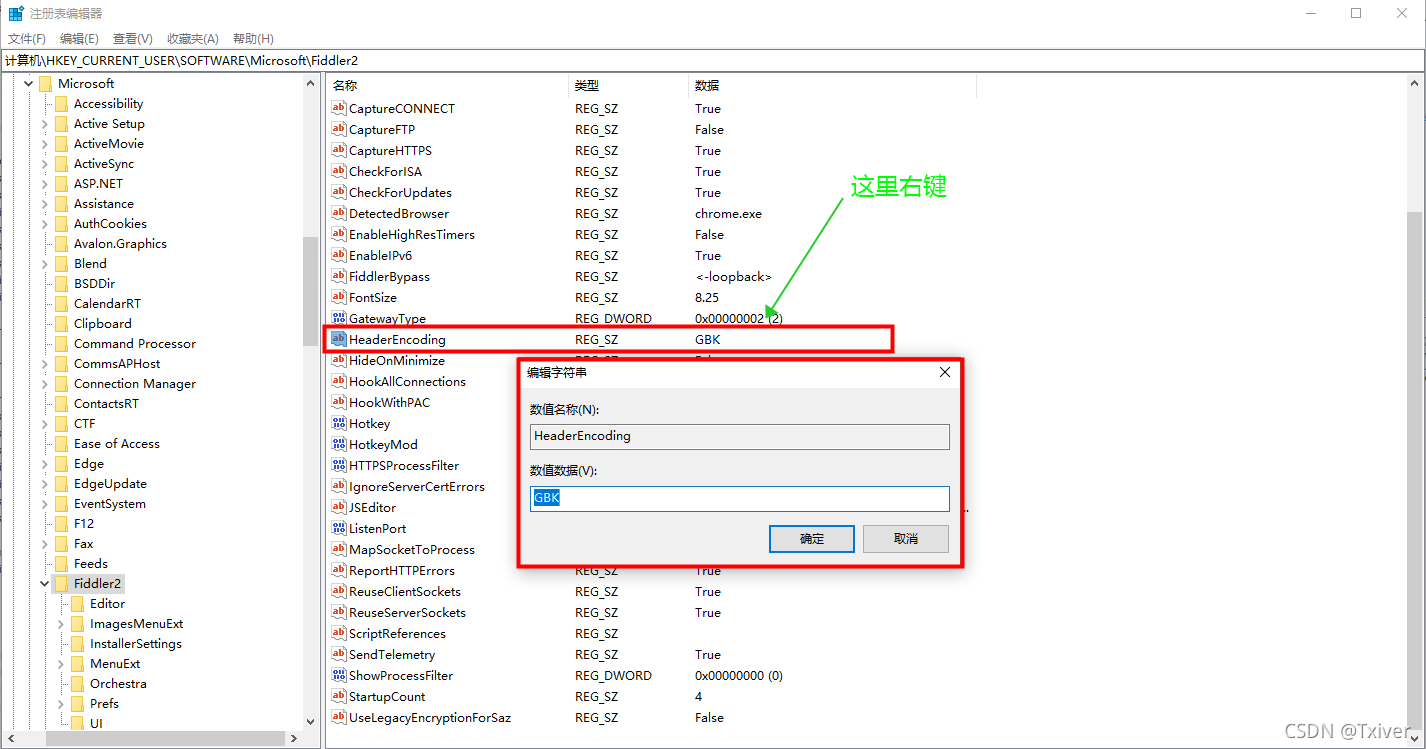Click the 类型 column header

click(x=629, y=86)
